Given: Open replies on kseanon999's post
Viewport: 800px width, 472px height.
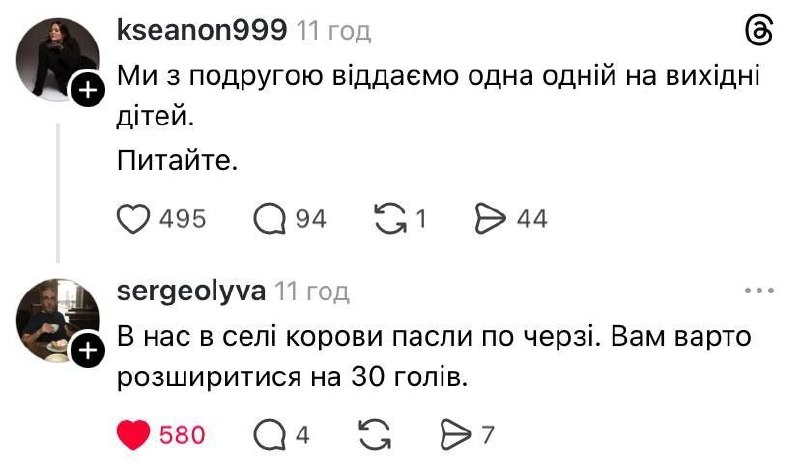Looking at the screenshot, I should pos(268,219).
